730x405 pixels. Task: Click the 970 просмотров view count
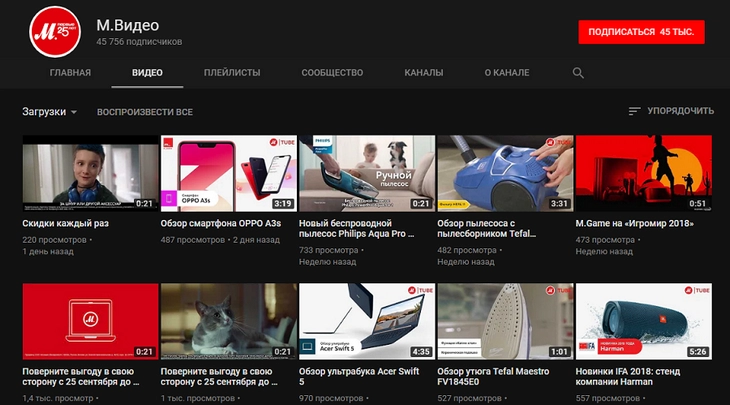(331, 398)
